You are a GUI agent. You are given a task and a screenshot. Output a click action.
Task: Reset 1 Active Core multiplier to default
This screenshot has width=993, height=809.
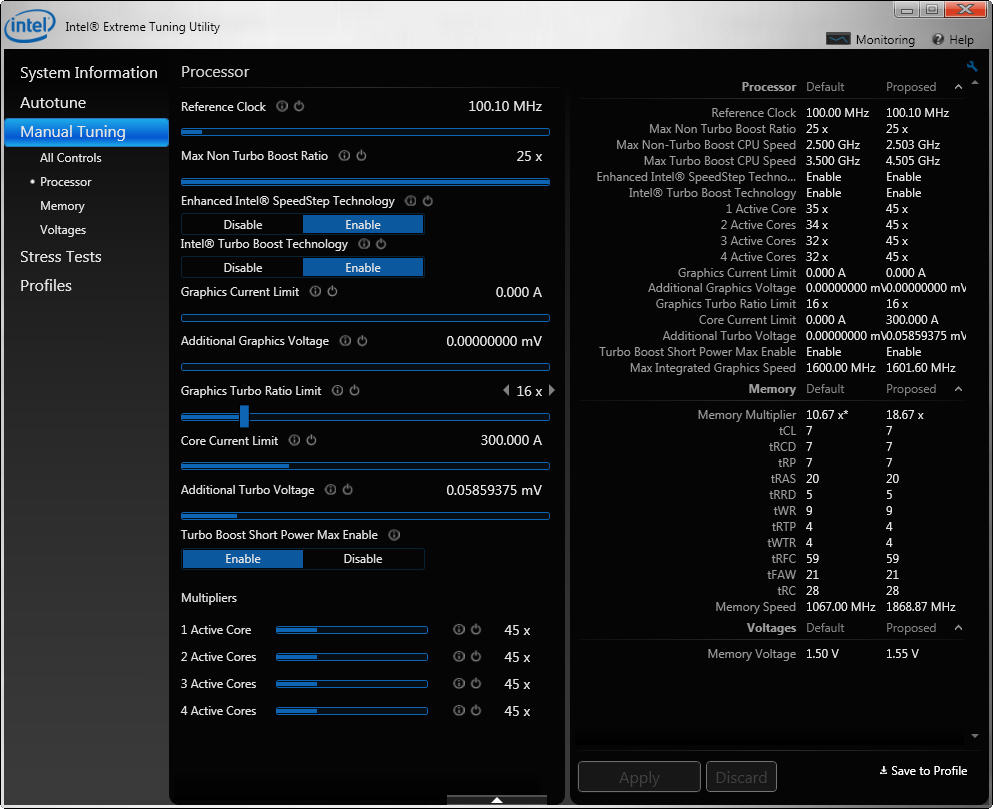(476, 630)
